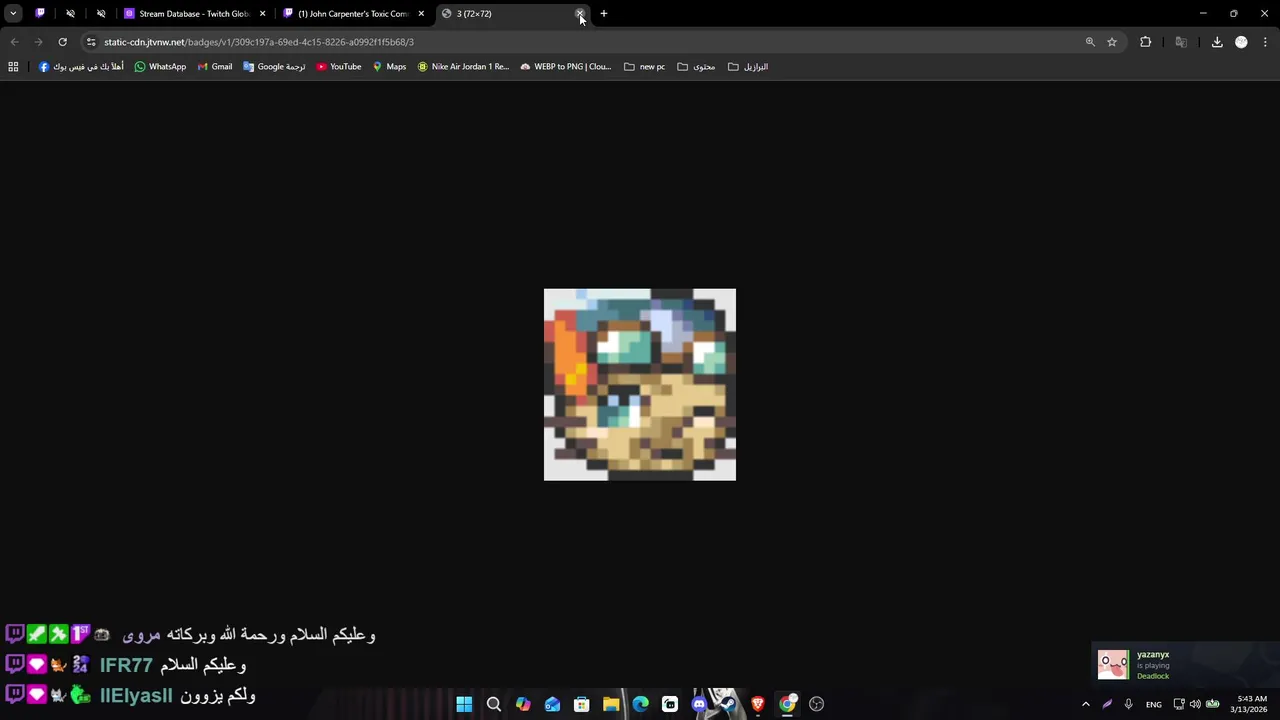Open the Extensions puzzle menu
Image resolution: width=1280 pixels, height=720 pixels.
[x=1146, y=42]
